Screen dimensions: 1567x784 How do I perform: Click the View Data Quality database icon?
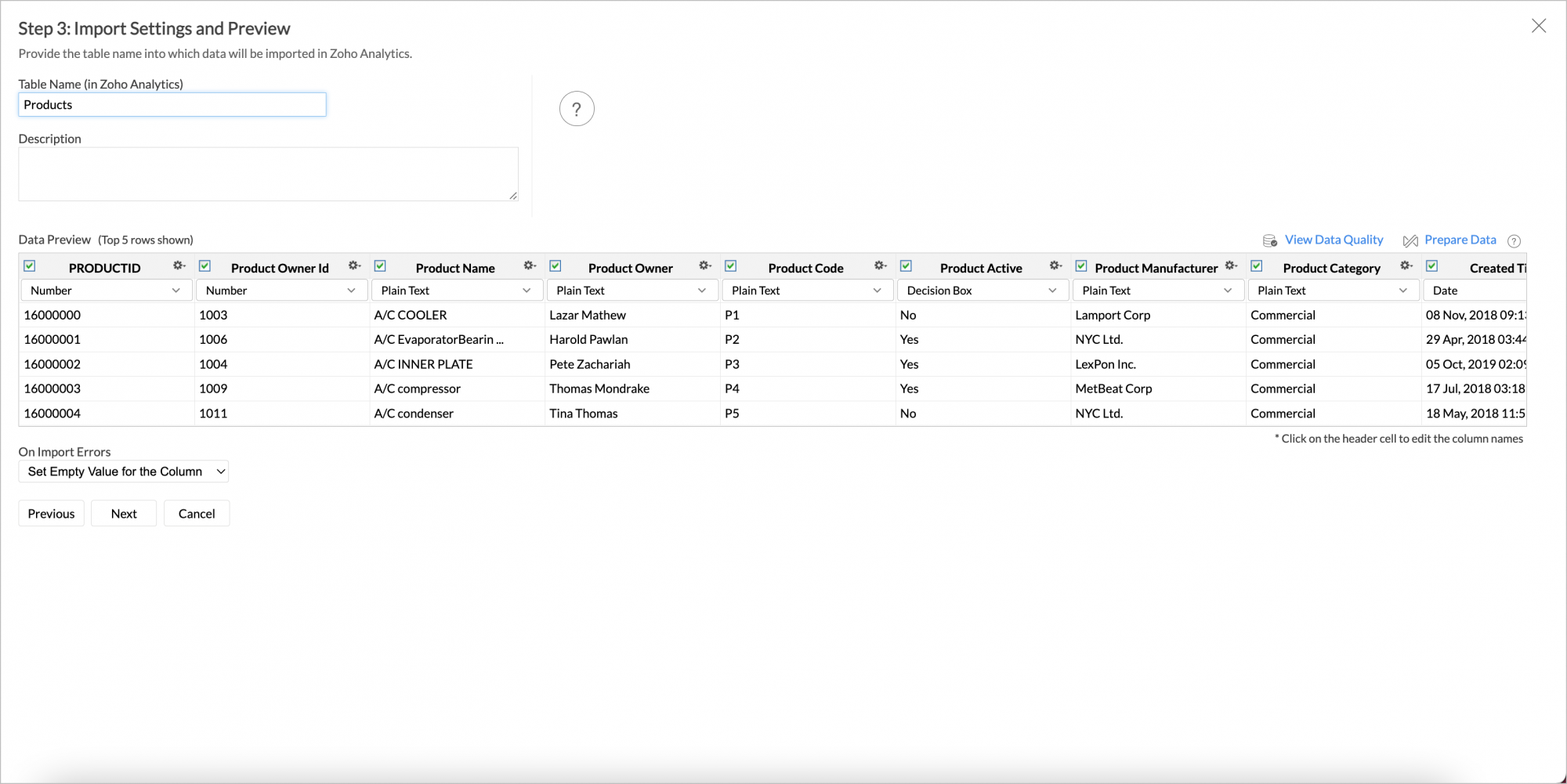[1269, 240]
